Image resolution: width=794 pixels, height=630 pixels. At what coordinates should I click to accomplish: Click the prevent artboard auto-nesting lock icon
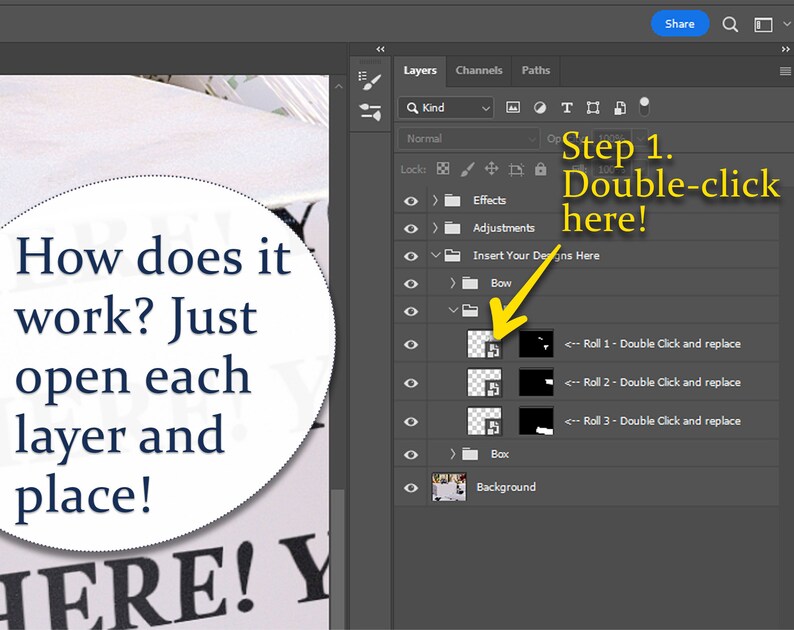pyautogui.click(x=516, y=169)
